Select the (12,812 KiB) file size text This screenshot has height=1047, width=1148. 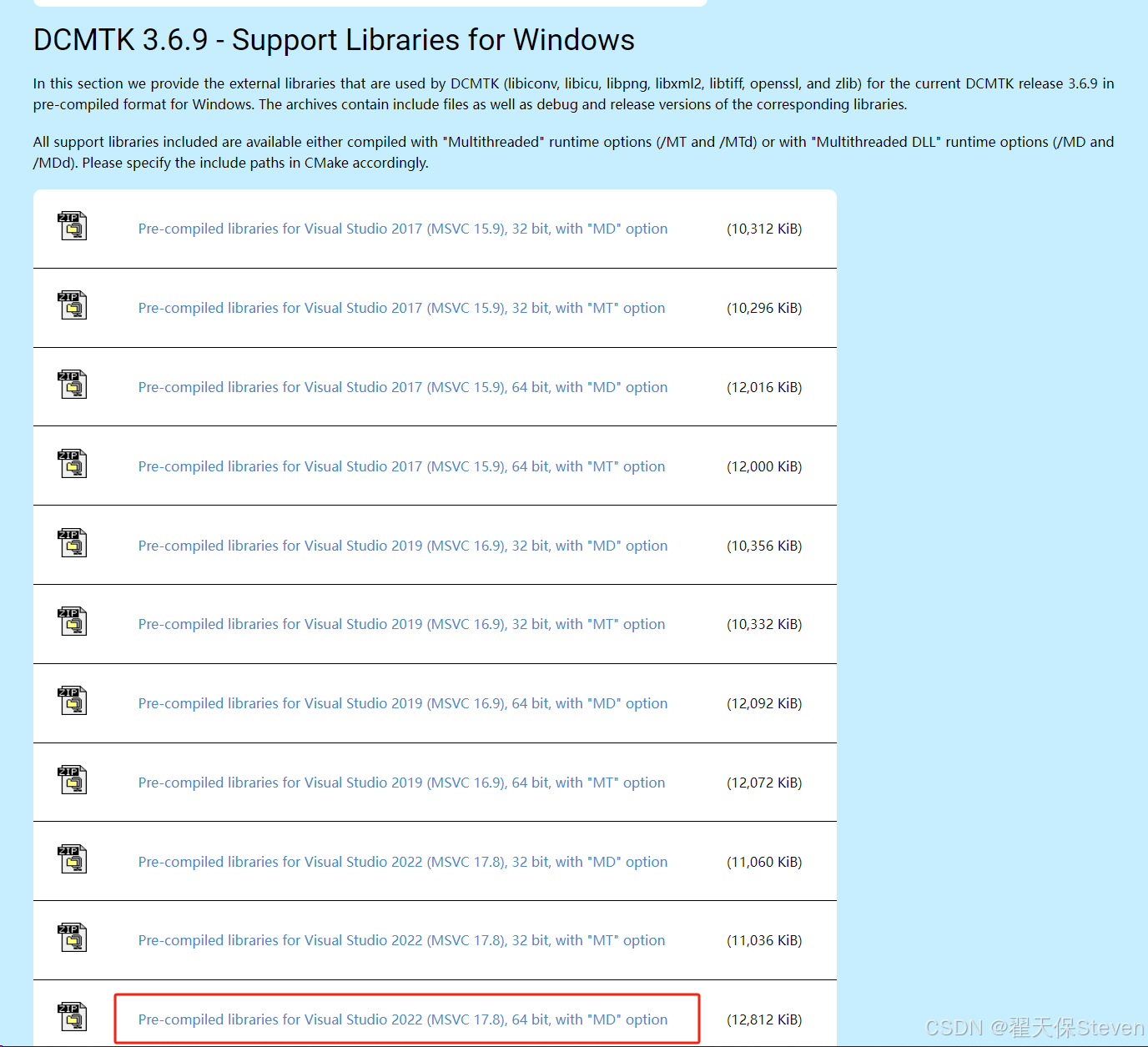tap(764, 1019)
